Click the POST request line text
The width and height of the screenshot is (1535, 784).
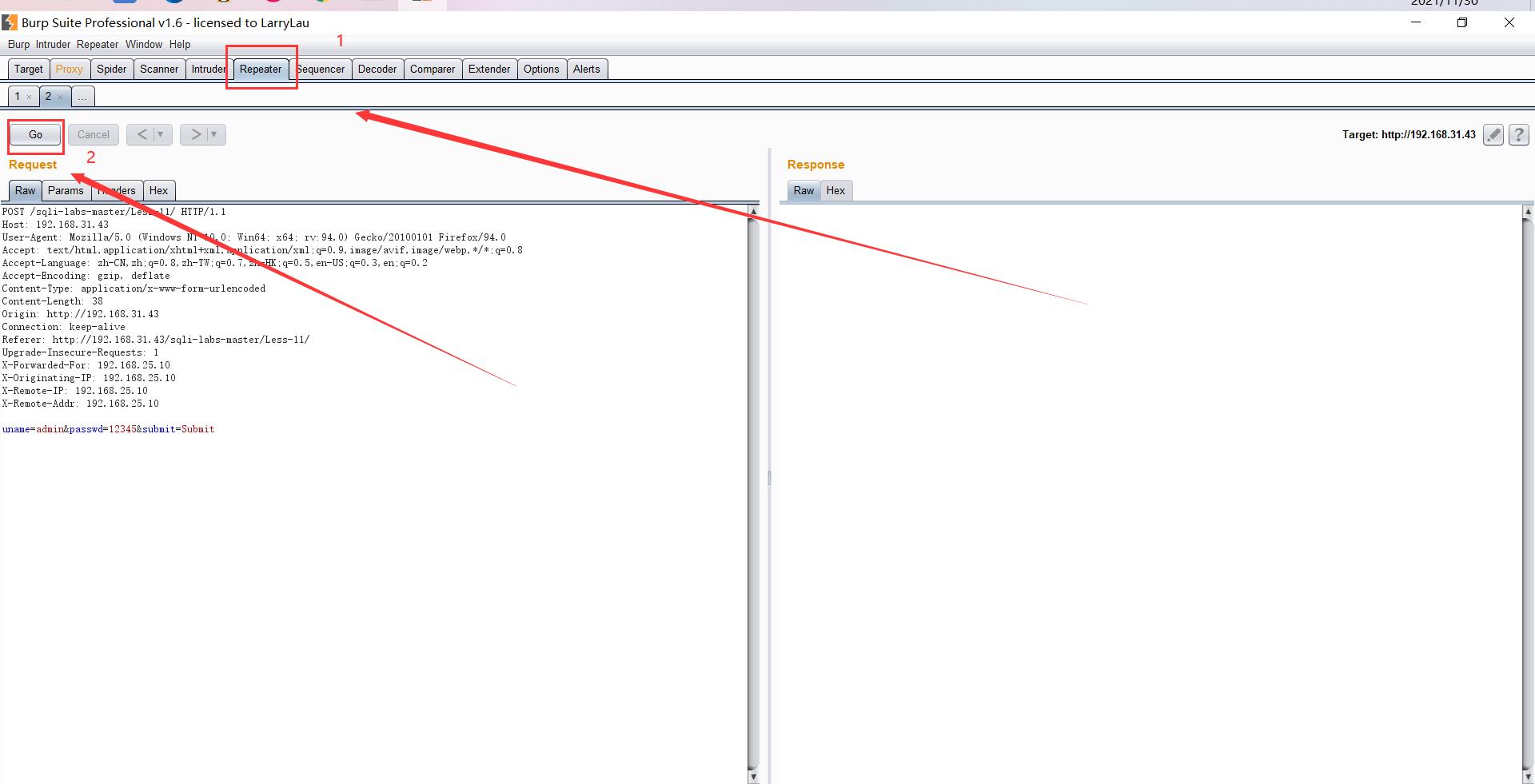point(114,212)
